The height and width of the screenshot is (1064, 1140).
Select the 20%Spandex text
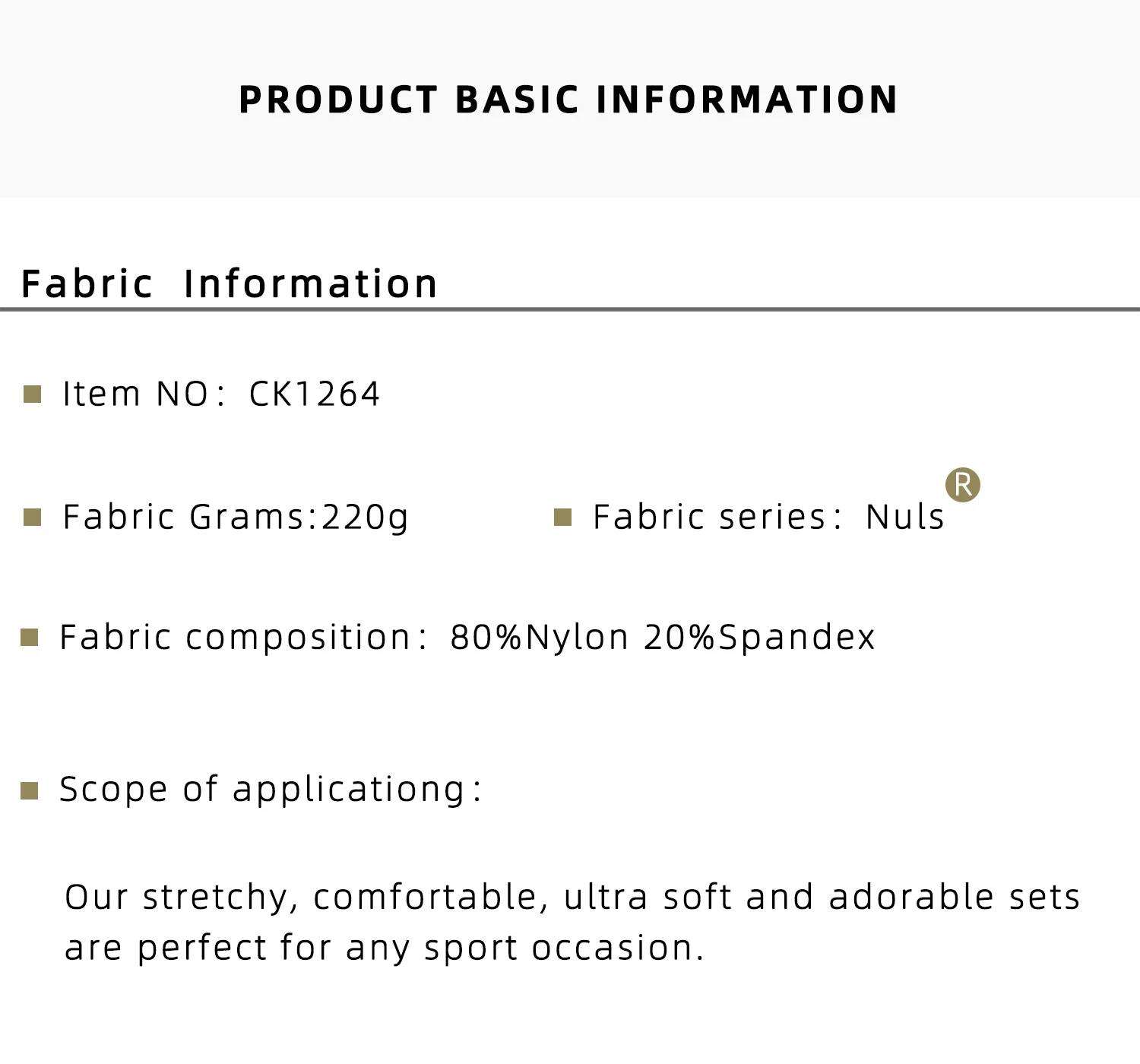(x=759, y=638)
